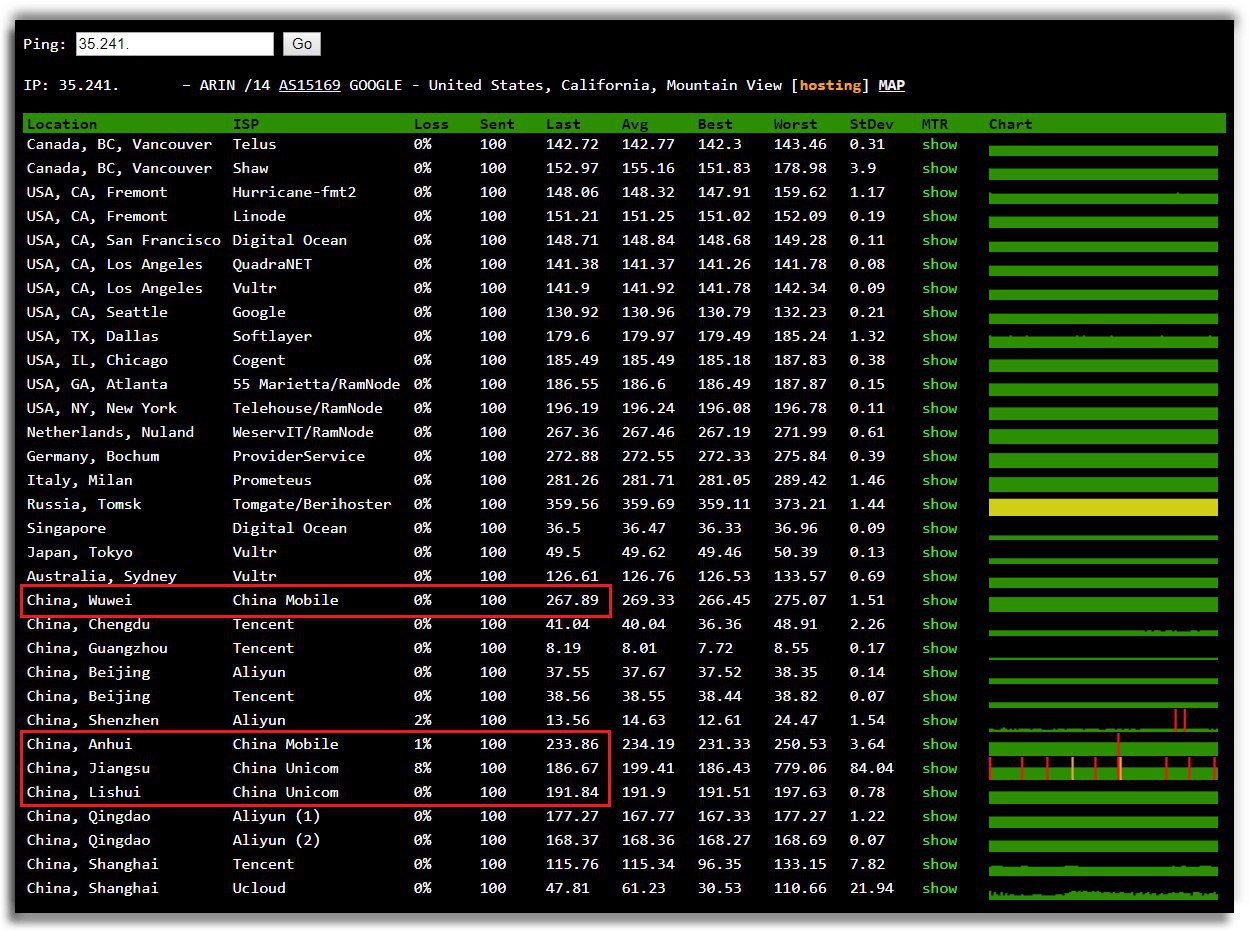Show MTR for Vancouver Telus row

pos(939,144)
